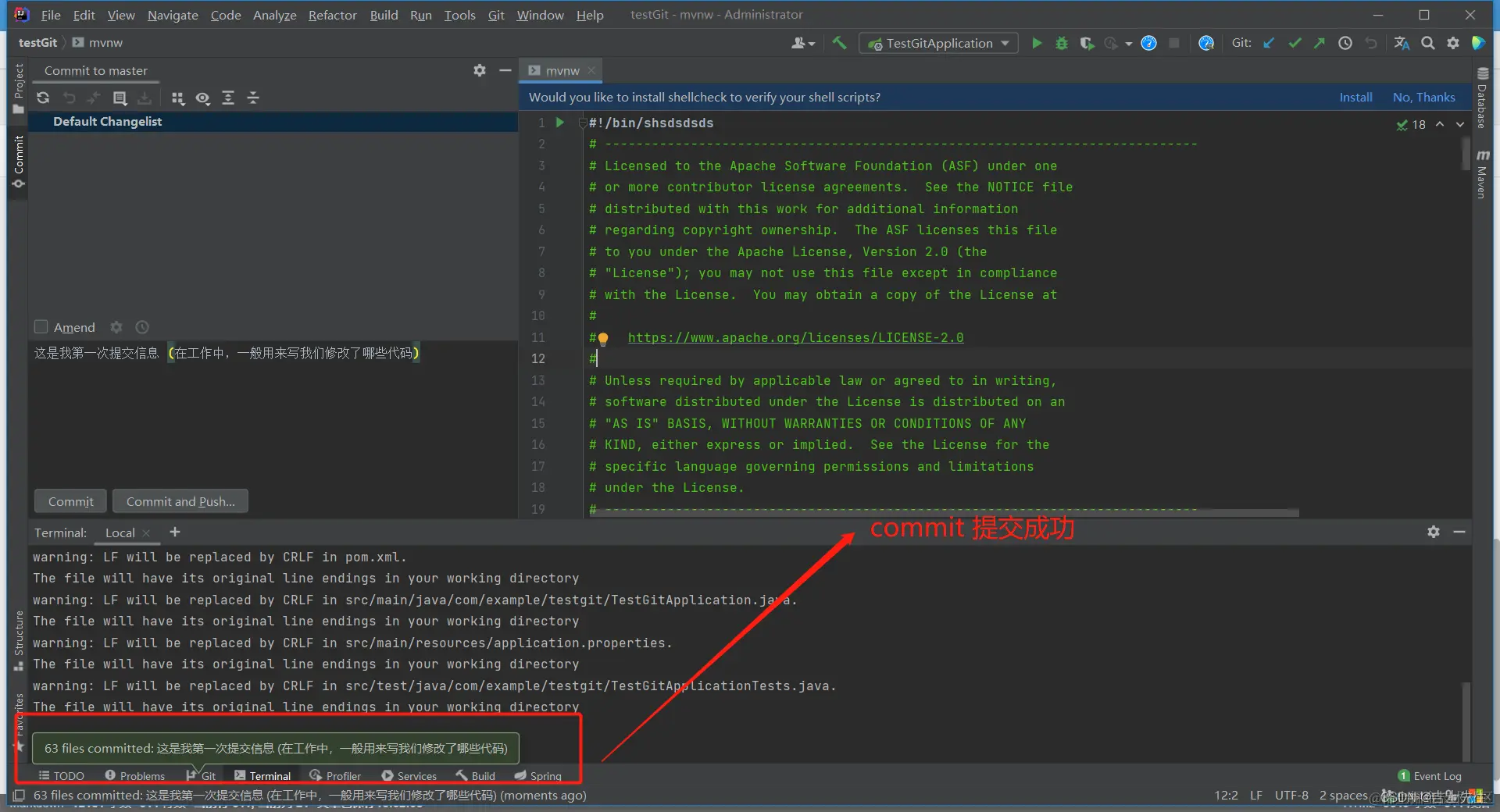This screenshot has width=1500, height=812.
Task: Open the Project side panel
Action: [19, 88]
